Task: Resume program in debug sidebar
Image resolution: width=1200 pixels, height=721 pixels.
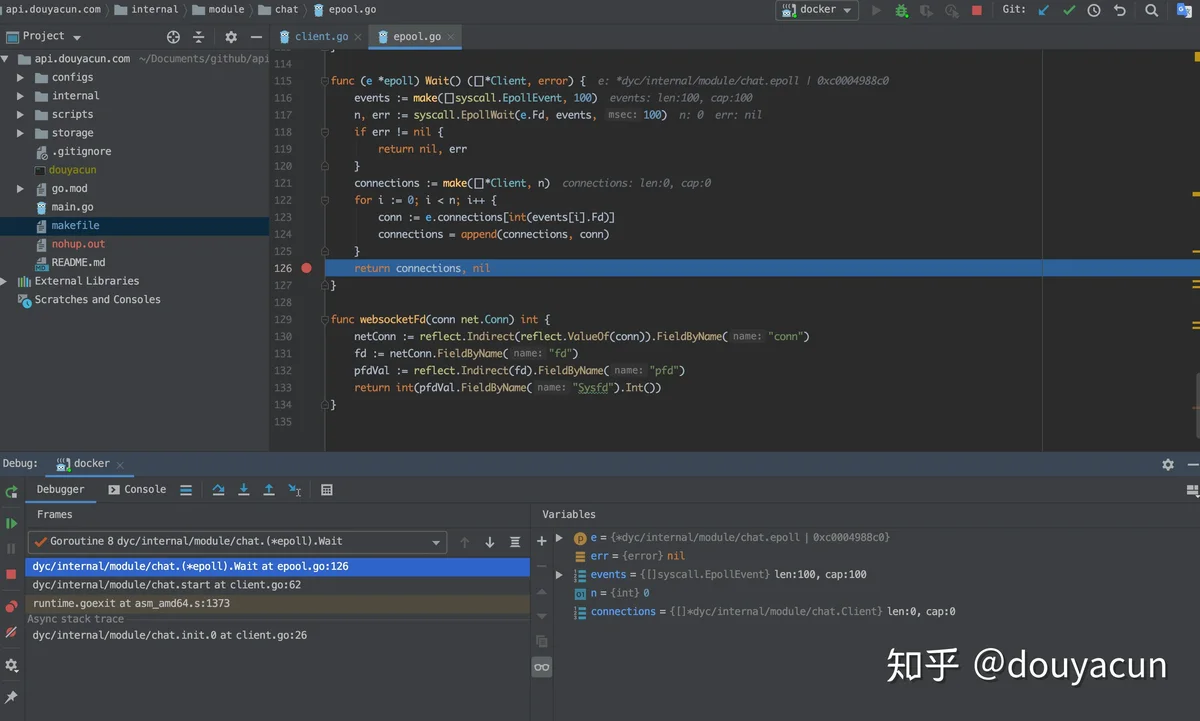Action: click(x=12, y=523)
